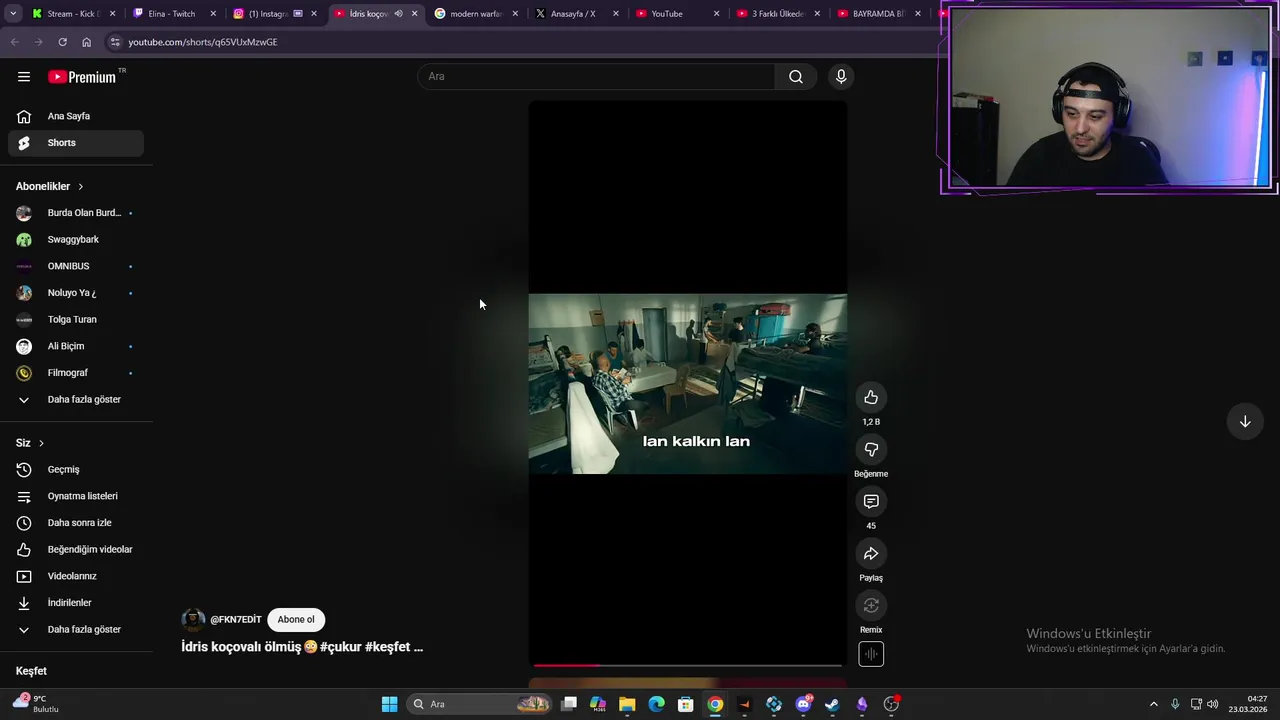Open volume control in system tray
The image size is (1280, 720).
pyautogui.click(x=1212, y=704)
